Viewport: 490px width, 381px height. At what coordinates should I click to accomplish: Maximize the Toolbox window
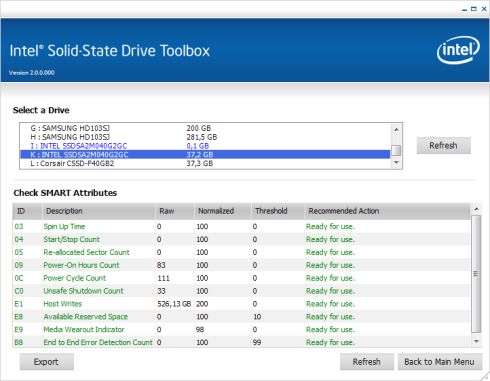click(x=474, y=9)
